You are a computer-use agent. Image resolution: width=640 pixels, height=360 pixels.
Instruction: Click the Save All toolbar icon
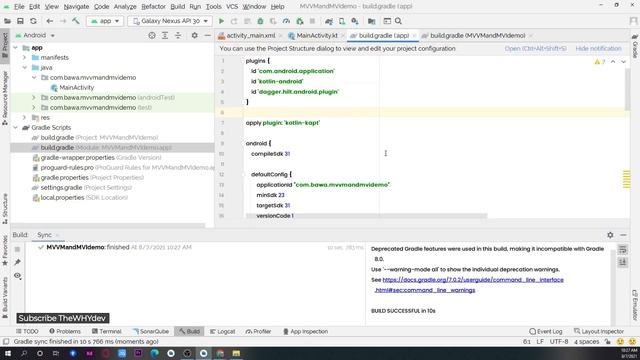click(20, 21)
